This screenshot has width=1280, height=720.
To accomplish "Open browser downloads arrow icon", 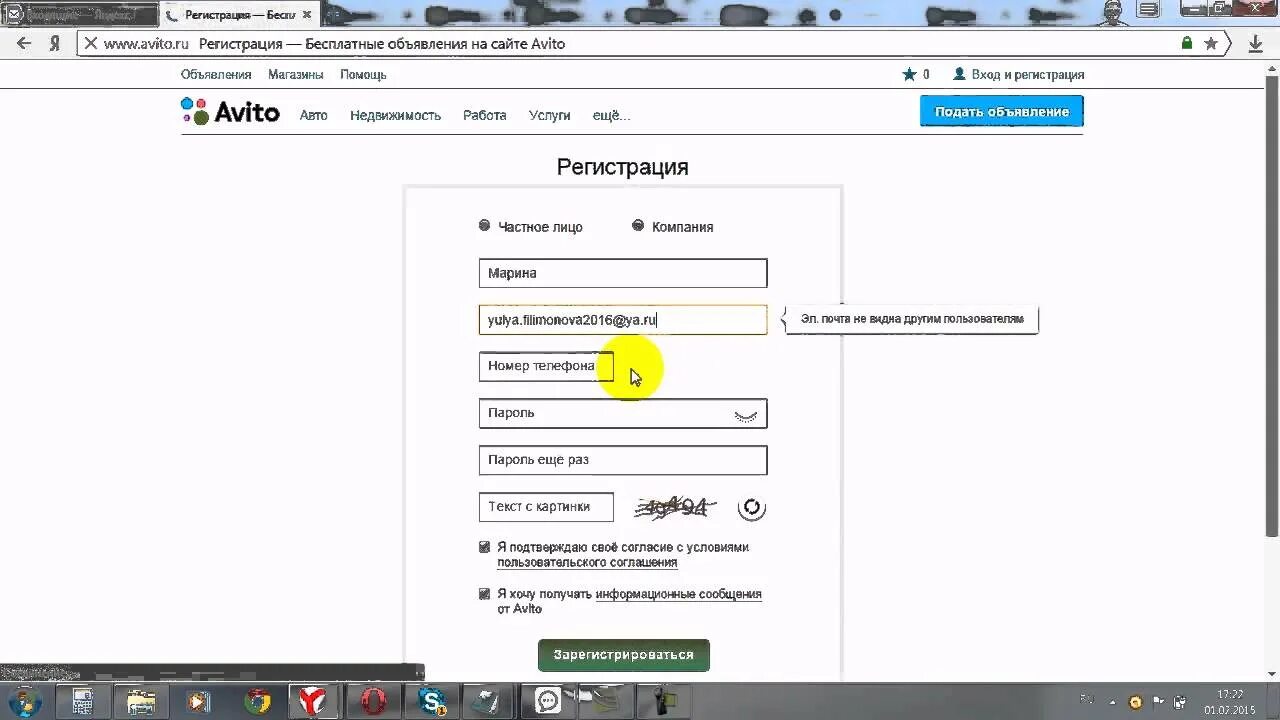I will 1256,44.
